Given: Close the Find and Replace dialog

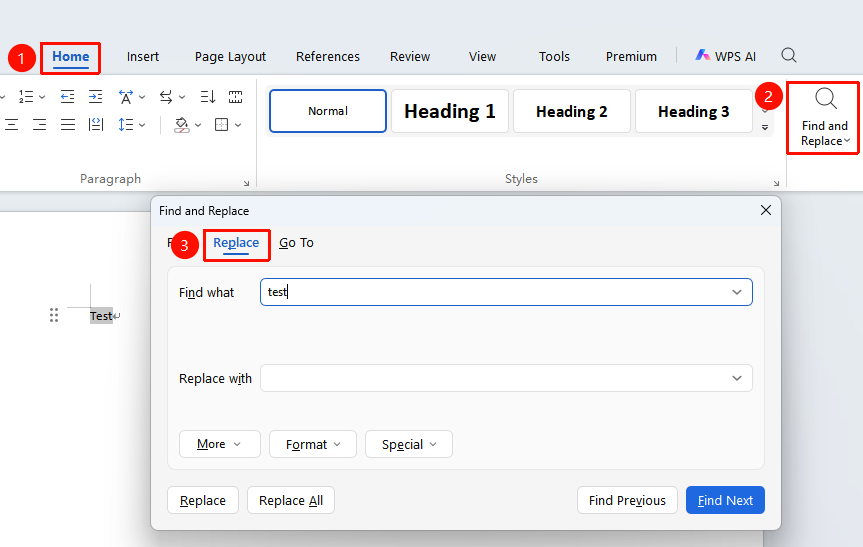Looking at the screenshot, I should [766, 210].
